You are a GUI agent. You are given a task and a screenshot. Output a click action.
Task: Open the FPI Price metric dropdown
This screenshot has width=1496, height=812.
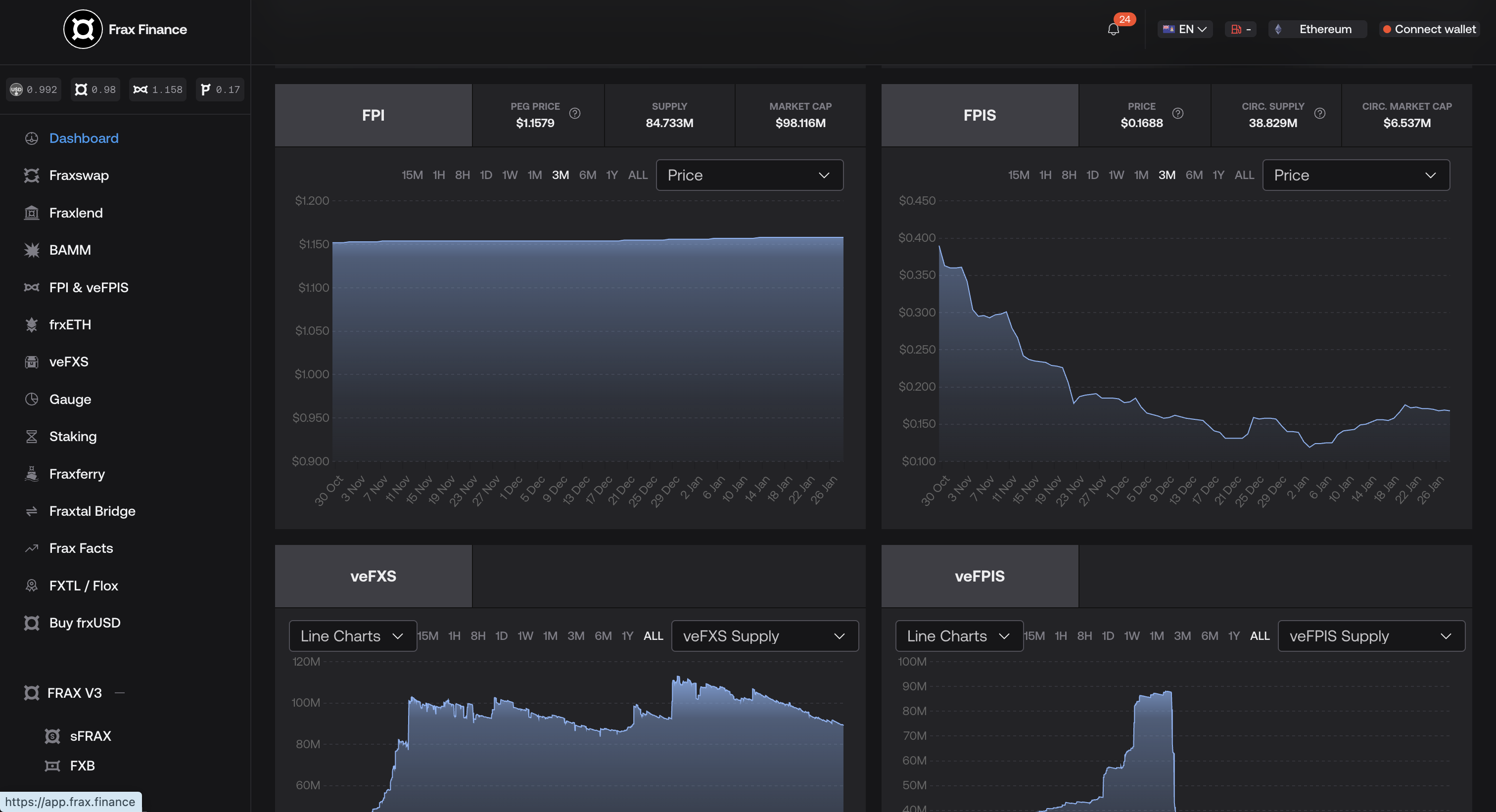point(749,175)
